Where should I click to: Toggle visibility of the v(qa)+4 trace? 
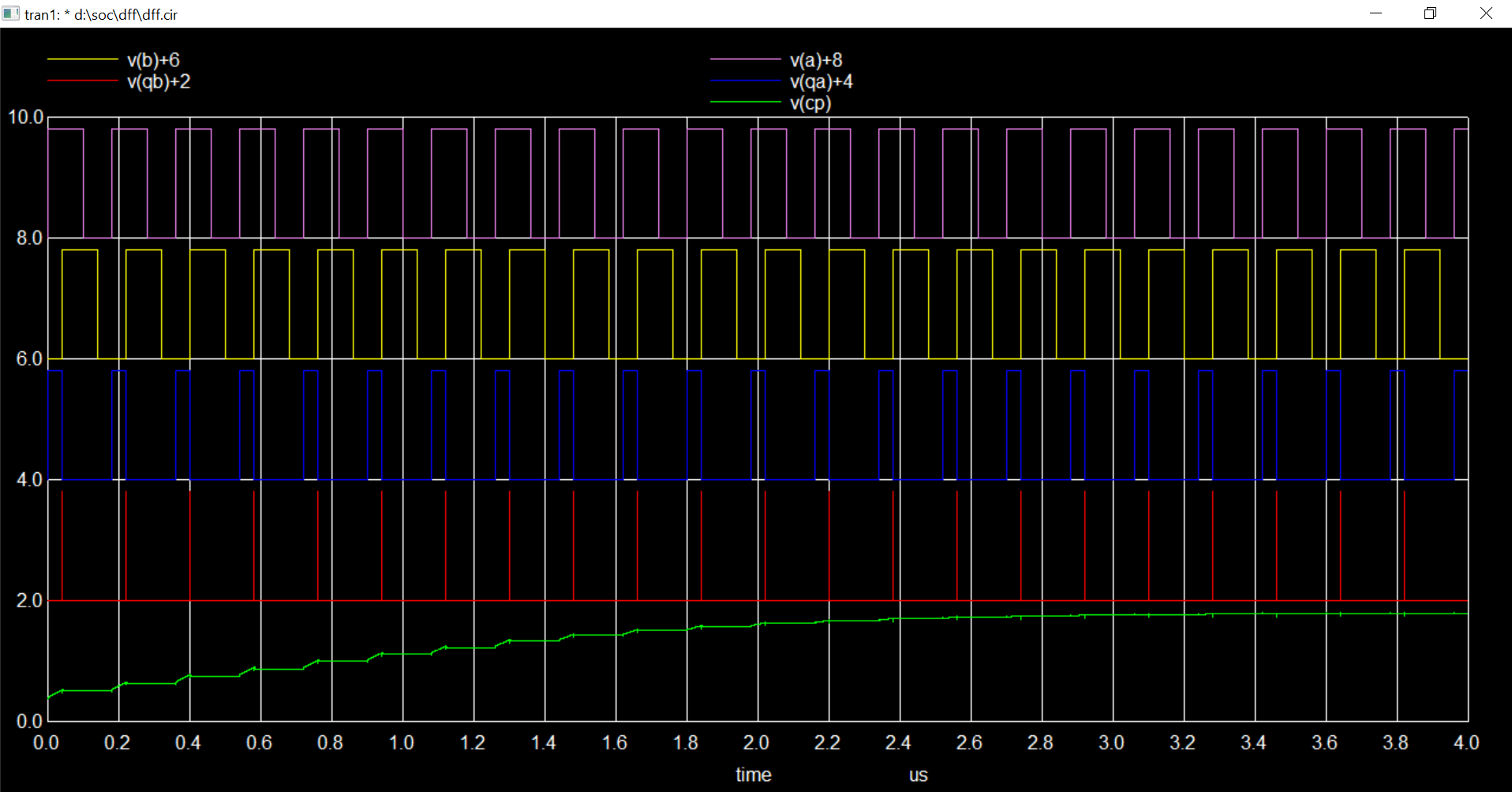pyautogui.click(x=823, y=81)
